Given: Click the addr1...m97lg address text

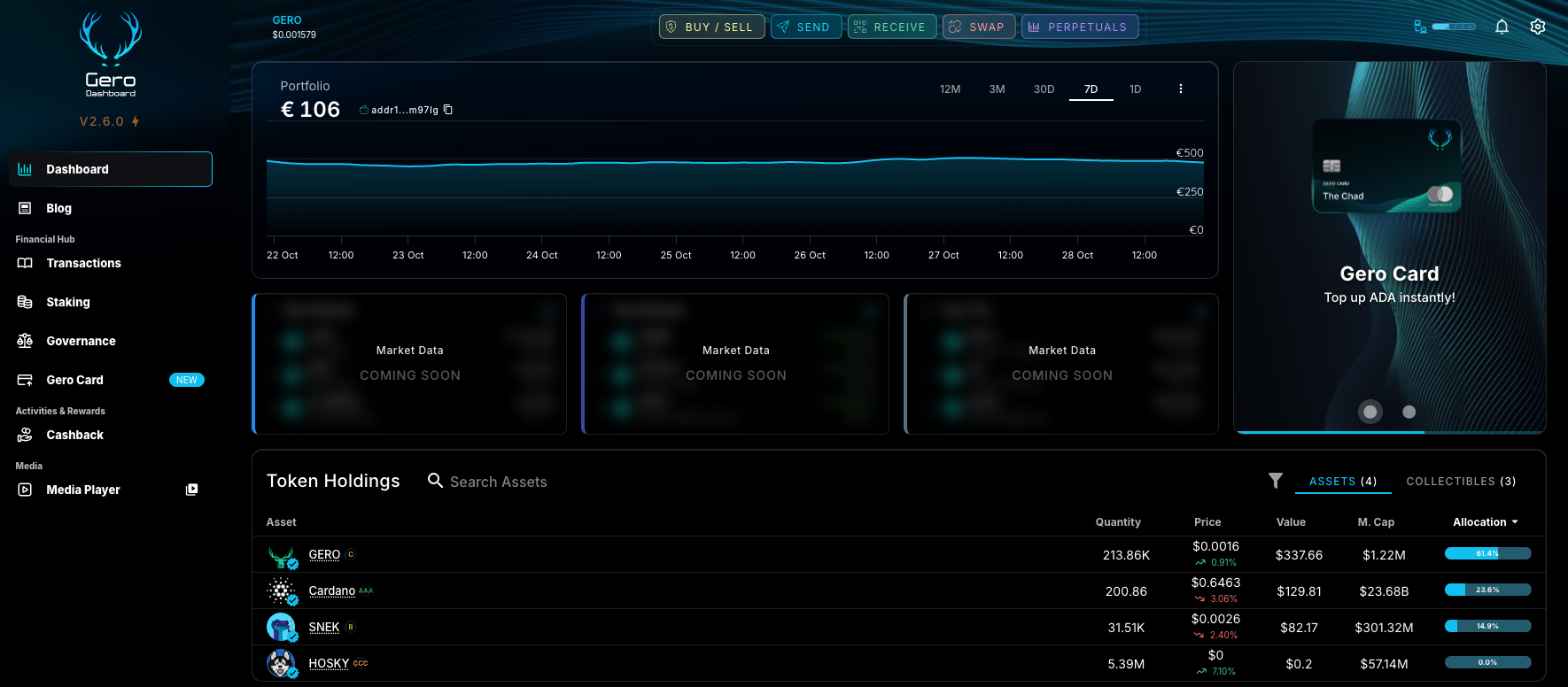Looking at the screenshot, I should (x=405, y=110).
